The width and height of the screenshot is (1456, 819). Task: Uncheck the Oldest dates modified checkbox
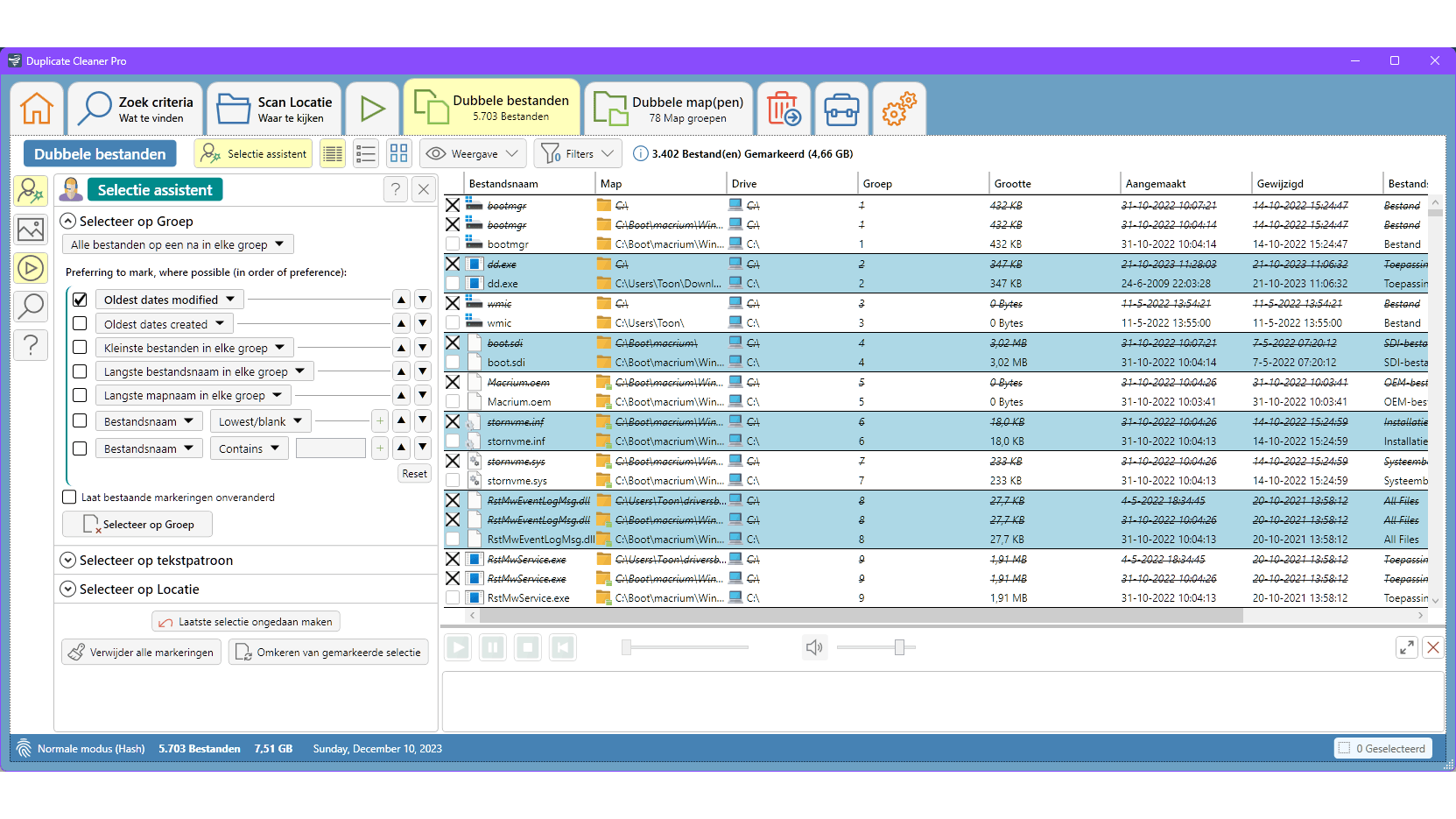pos(80,300)
